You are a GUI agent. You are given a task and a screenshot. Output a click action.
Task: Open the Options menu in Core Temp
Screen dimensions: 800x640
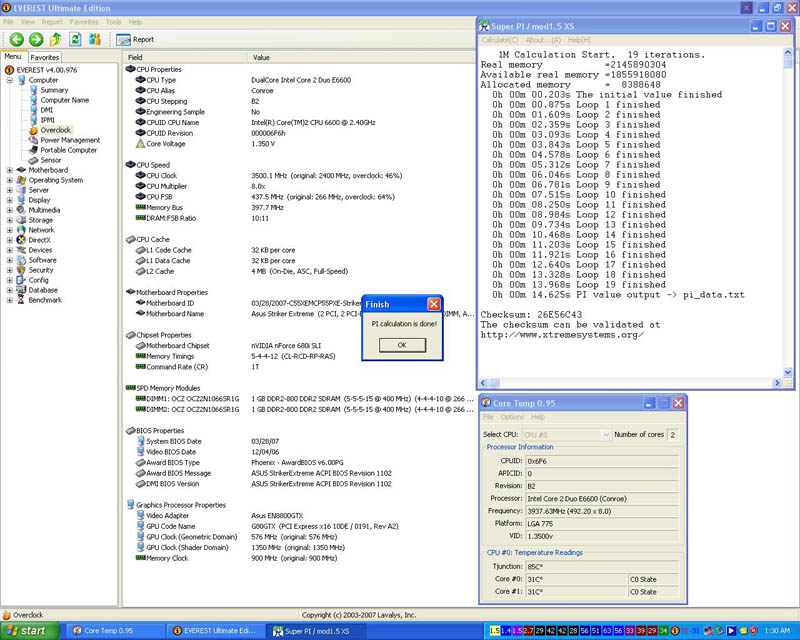(512, 417)
